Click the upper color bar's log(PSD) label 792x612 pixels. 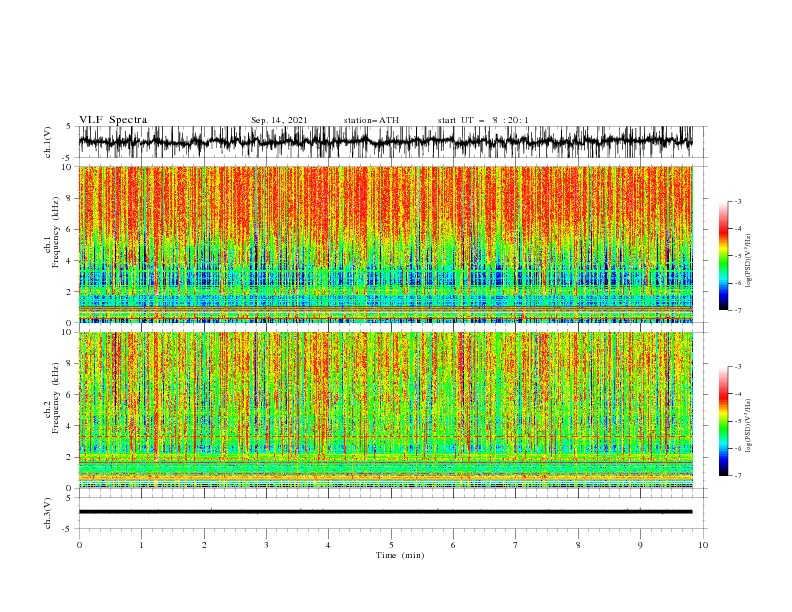[749, 261]
